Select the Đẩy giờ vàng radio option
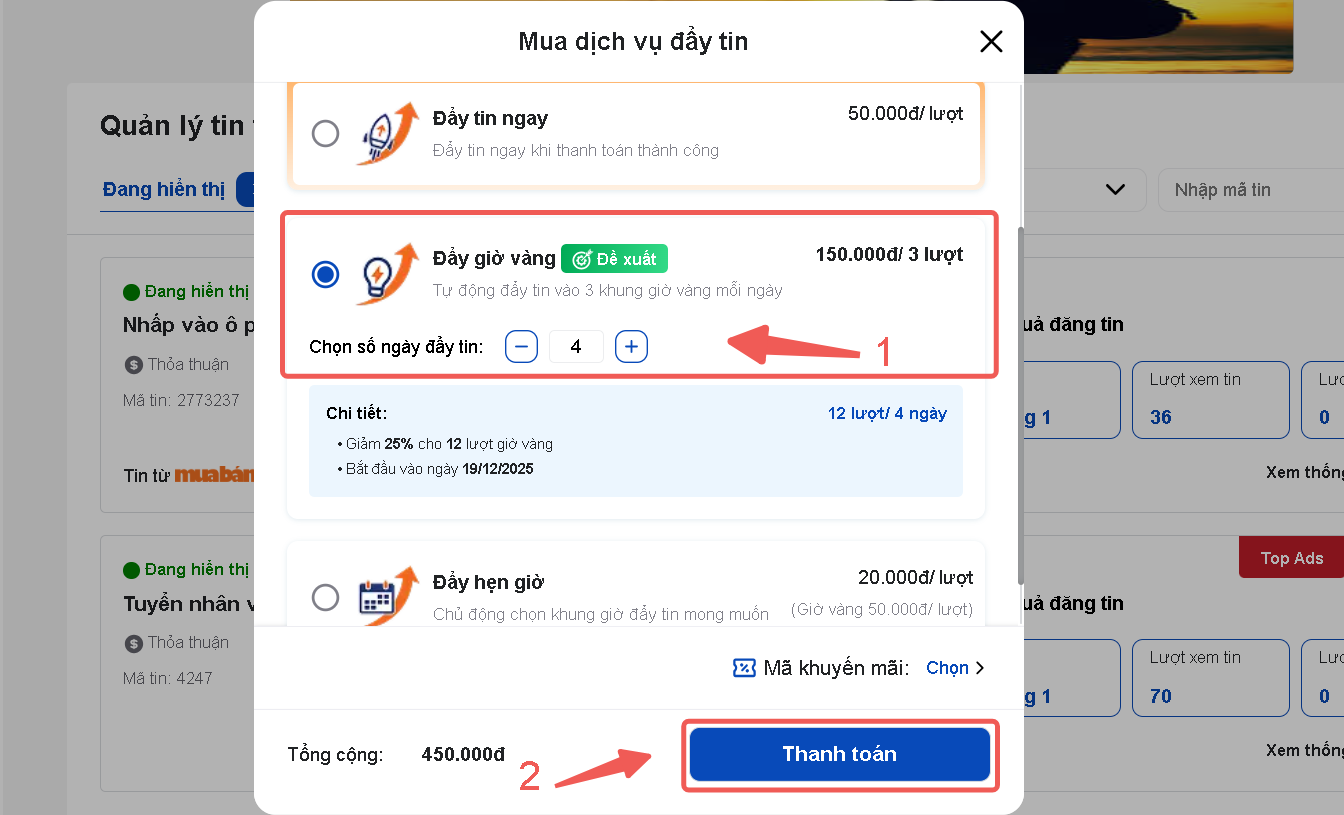Screen dimensions: 1344x815 pos(325,273)
